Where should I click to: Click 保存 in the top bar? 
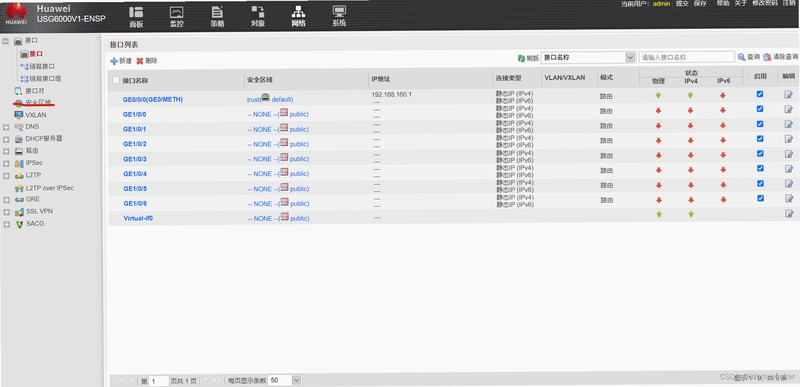(x=699, y=3)
